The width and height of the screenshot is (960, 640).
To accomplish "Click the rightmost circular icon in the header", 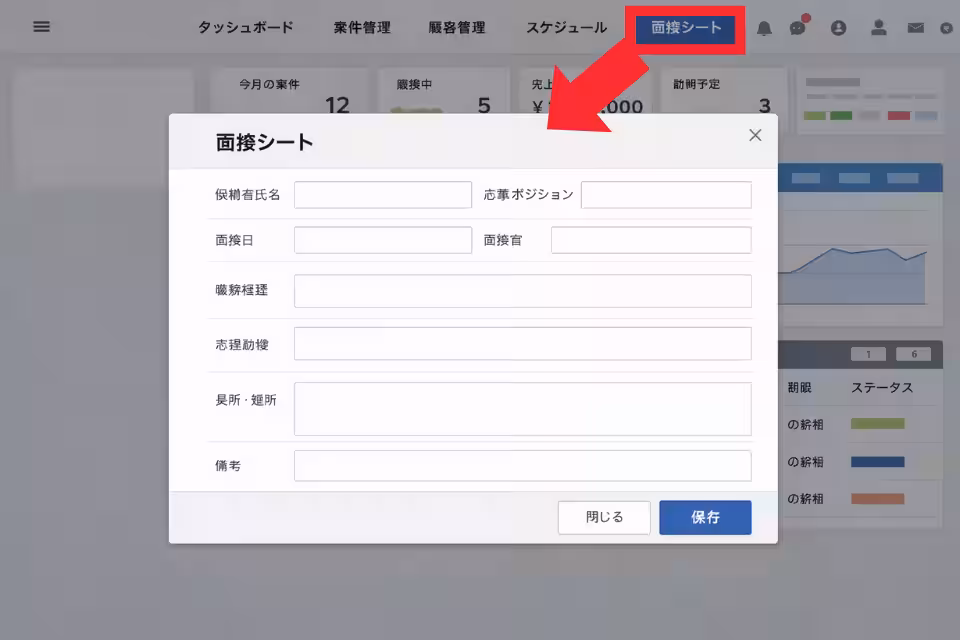I will point(945,29).
